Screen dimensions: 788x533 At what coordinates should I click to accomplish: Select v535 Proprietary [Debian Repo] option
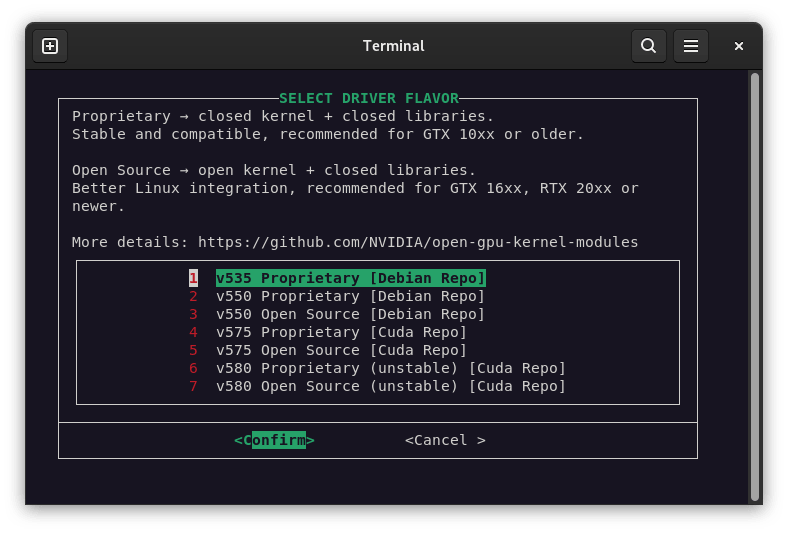click(x=350, y=278)
